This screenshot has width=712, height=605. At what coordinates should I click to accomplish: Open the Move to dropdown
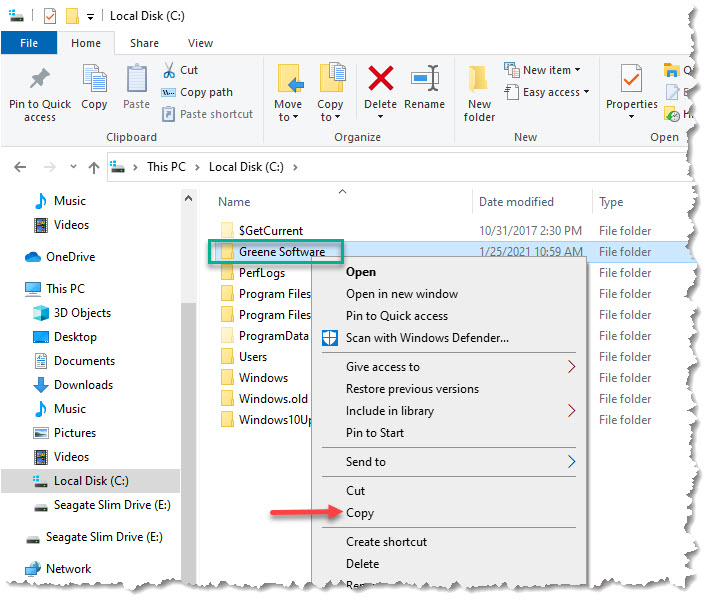288,110
